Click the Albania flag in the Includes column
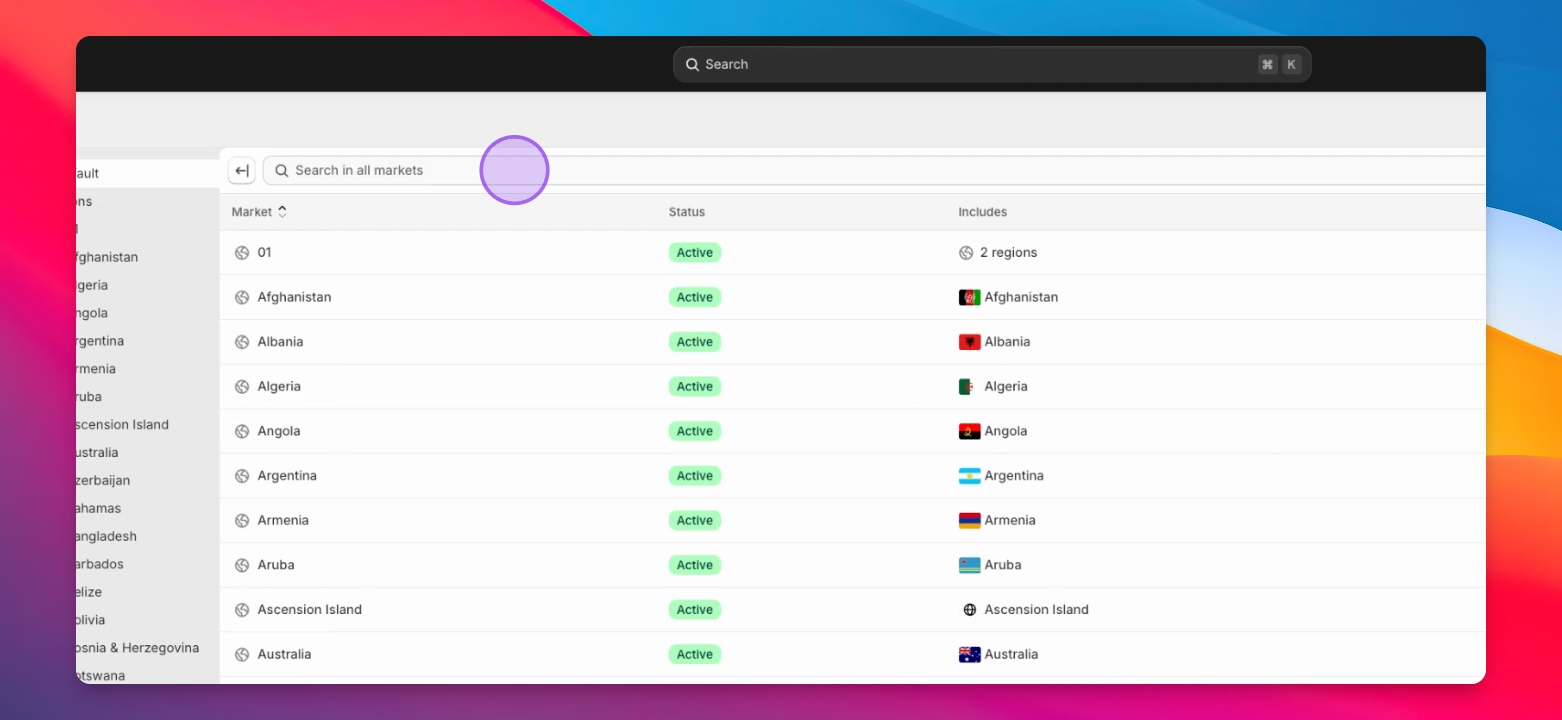The width and height of the screenshot is (1562, 720). coord(969,342)
